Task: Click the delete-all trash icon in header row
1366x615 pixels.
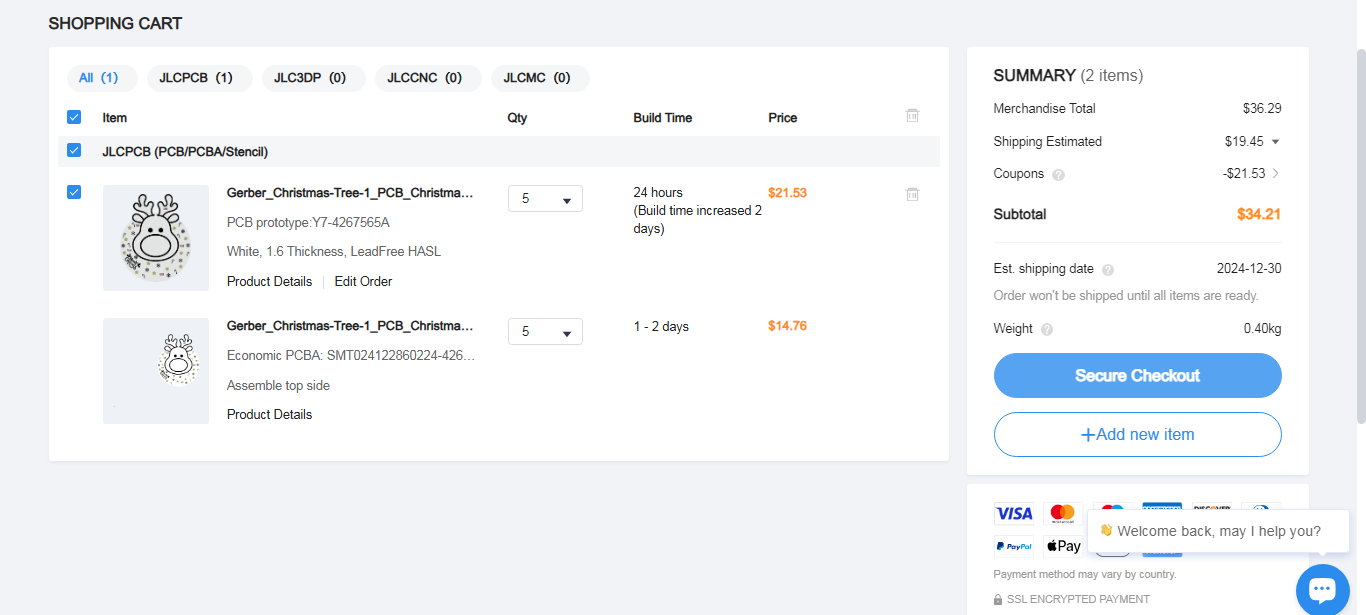Action: pos(912,116)
